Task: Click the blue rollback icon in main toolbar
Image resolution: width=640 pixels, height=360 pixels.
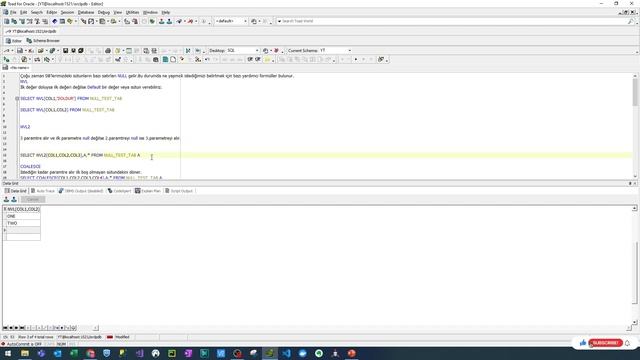Action: point(169,21)
